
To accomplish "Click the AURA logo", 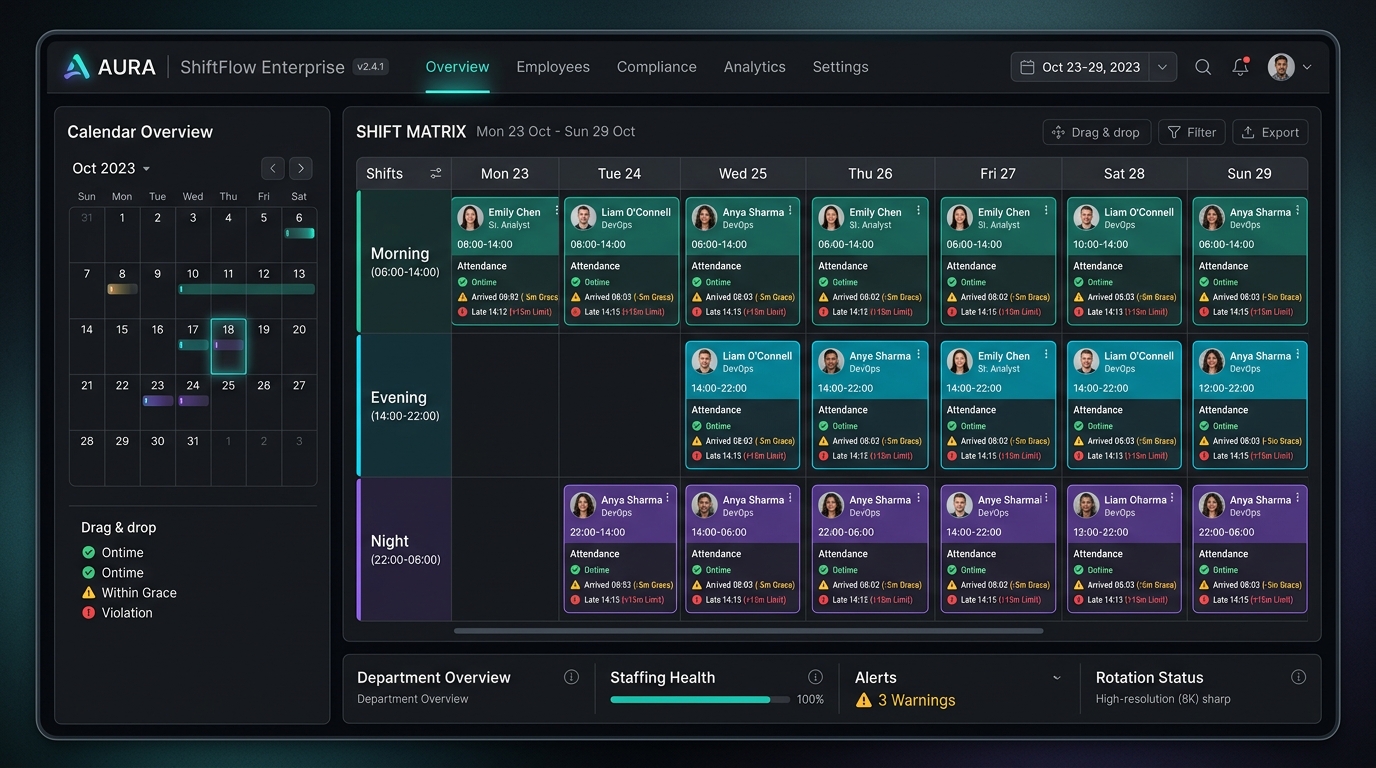I will [110, 67].
